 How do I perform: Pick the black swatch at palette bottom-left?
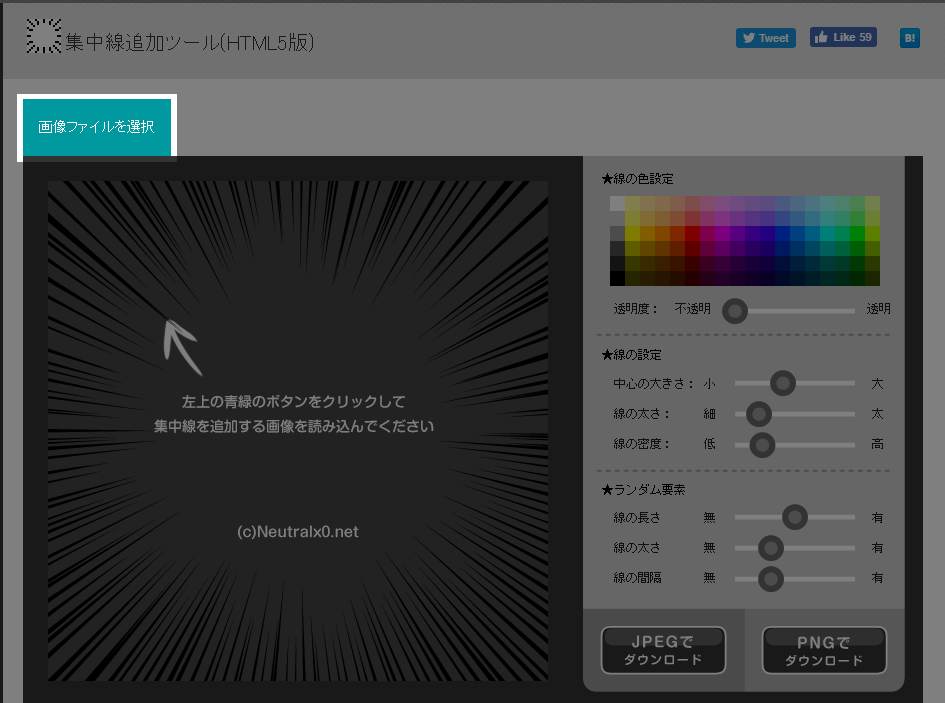click(617, 278)
